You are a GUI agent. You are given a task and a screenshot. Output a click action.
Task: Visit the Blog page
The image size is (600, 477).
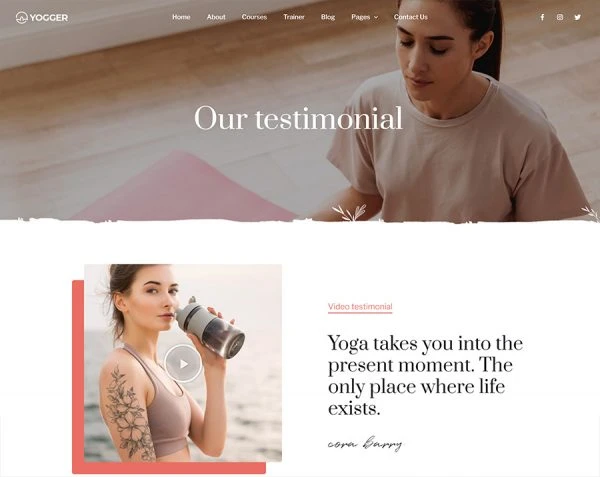pyautogui.click(x=328, y=17)
